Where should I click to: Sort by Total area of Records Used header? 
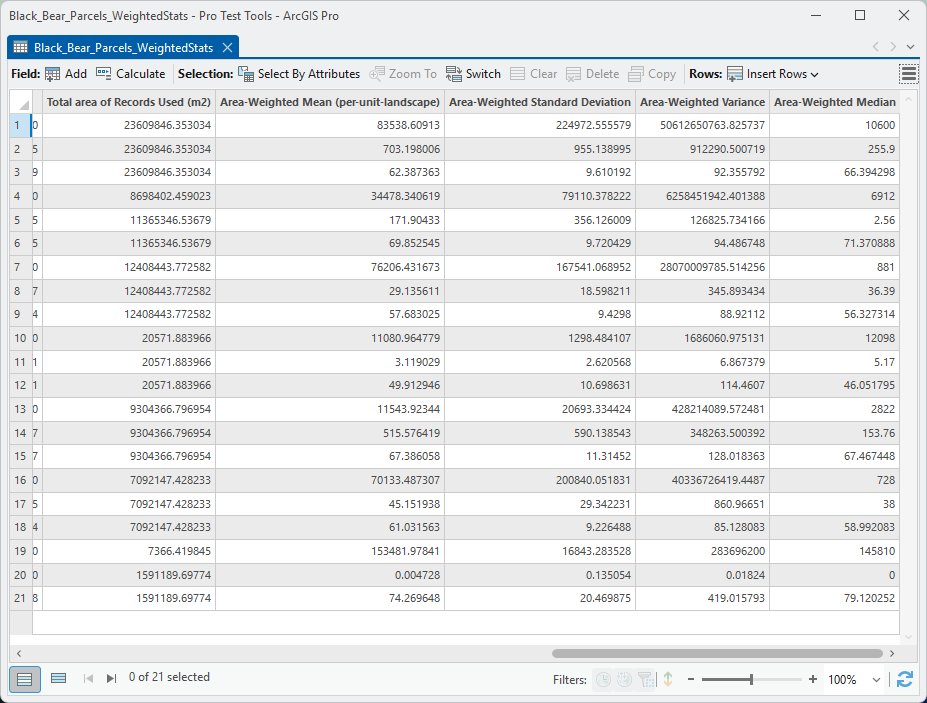(129, 102)
